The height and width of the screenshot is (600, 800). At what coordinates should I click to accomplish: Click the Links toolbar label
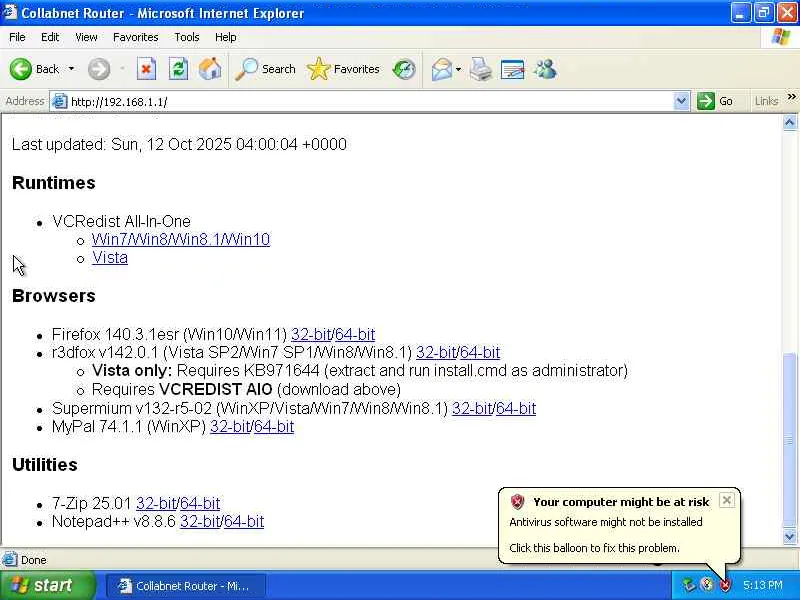point(766,101)
